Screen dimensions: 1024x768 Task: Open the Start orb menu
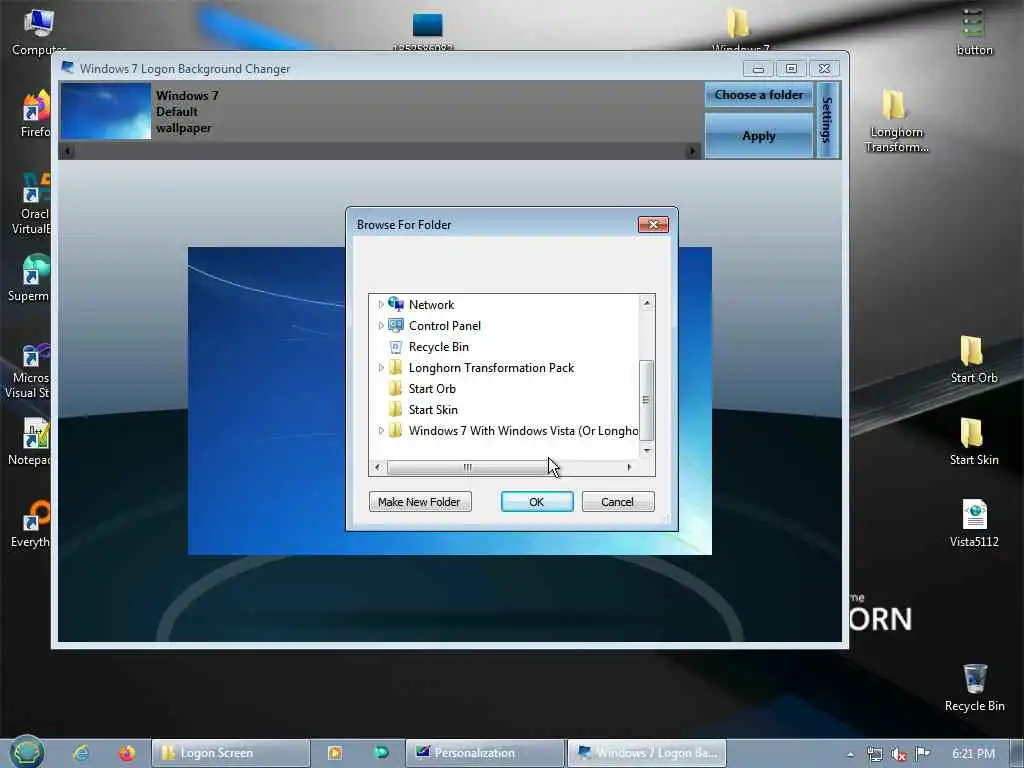click(27, 752)
